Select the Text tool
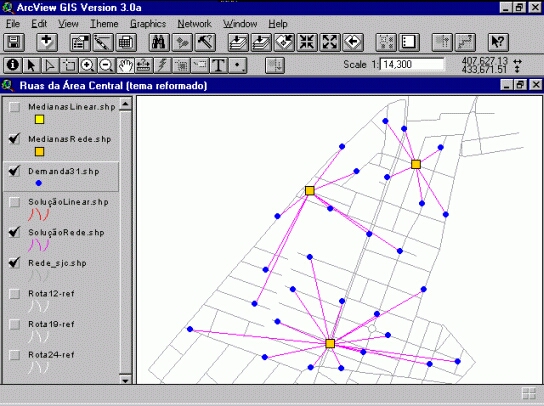544x406 pixels. pyautogui.click(x=219, y=65)
